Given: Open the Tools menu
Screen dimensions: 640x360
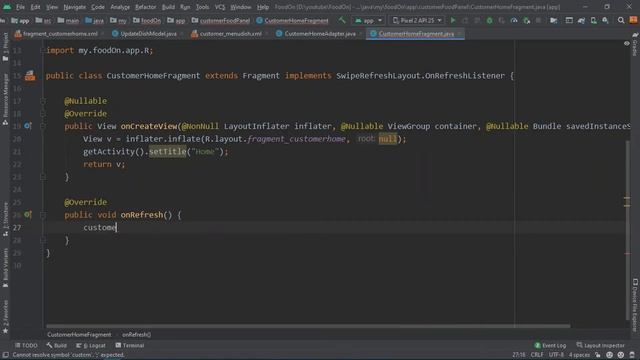Looking at the screenshot, I should pyautogui.click(x=202, y=7).
